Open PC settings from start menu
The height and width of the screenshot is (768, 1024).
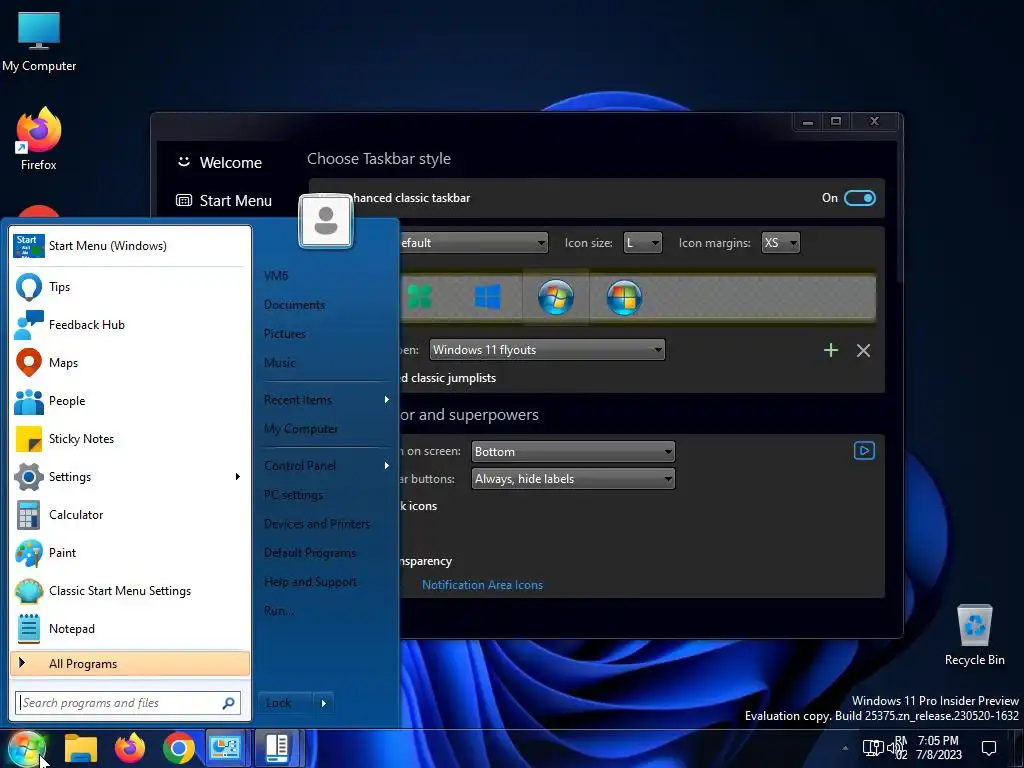tap(293, 495)
